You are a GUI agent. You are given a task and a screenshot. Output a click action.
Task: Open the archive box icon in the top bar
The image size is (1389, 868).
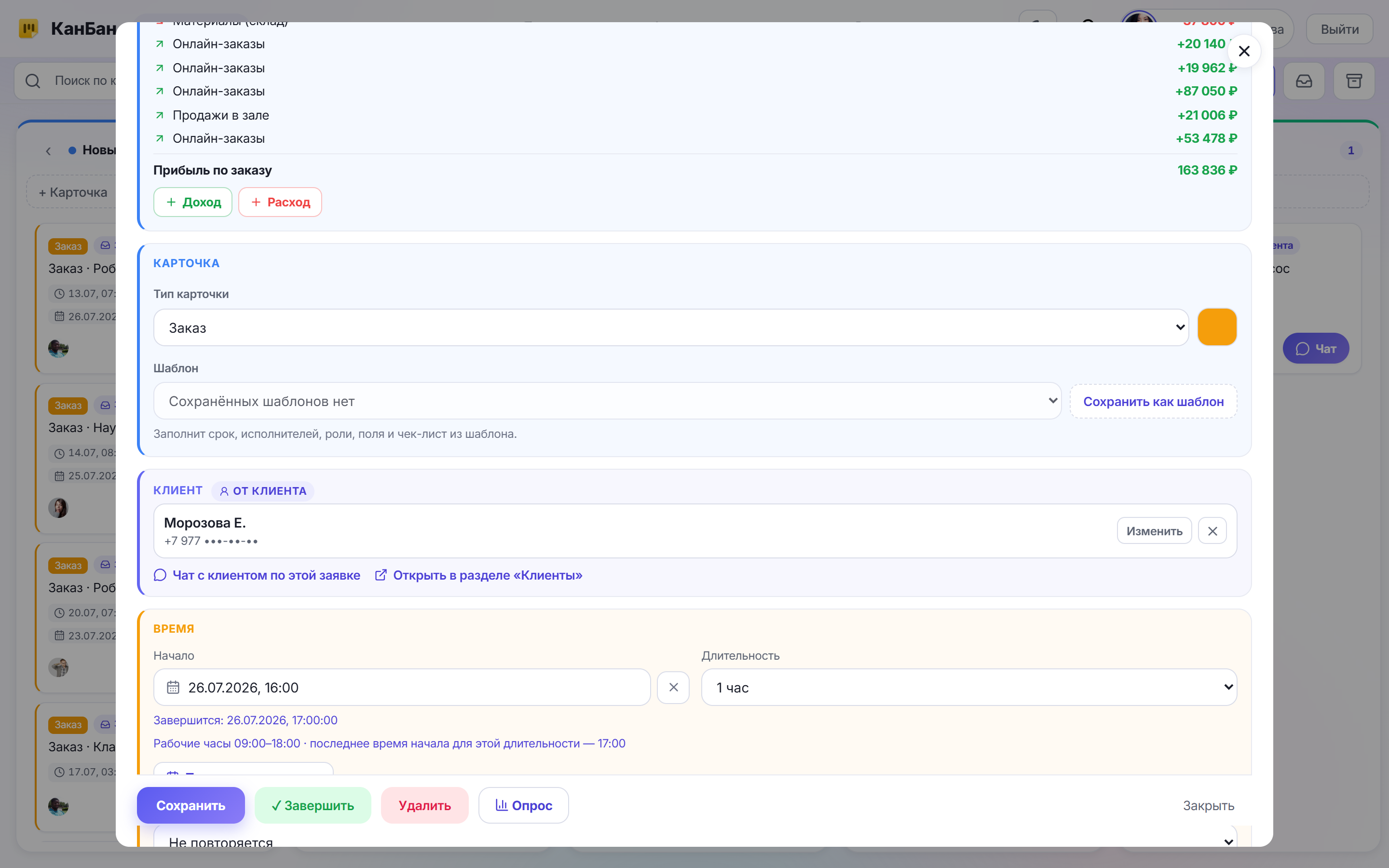(x=1354, y=81)
